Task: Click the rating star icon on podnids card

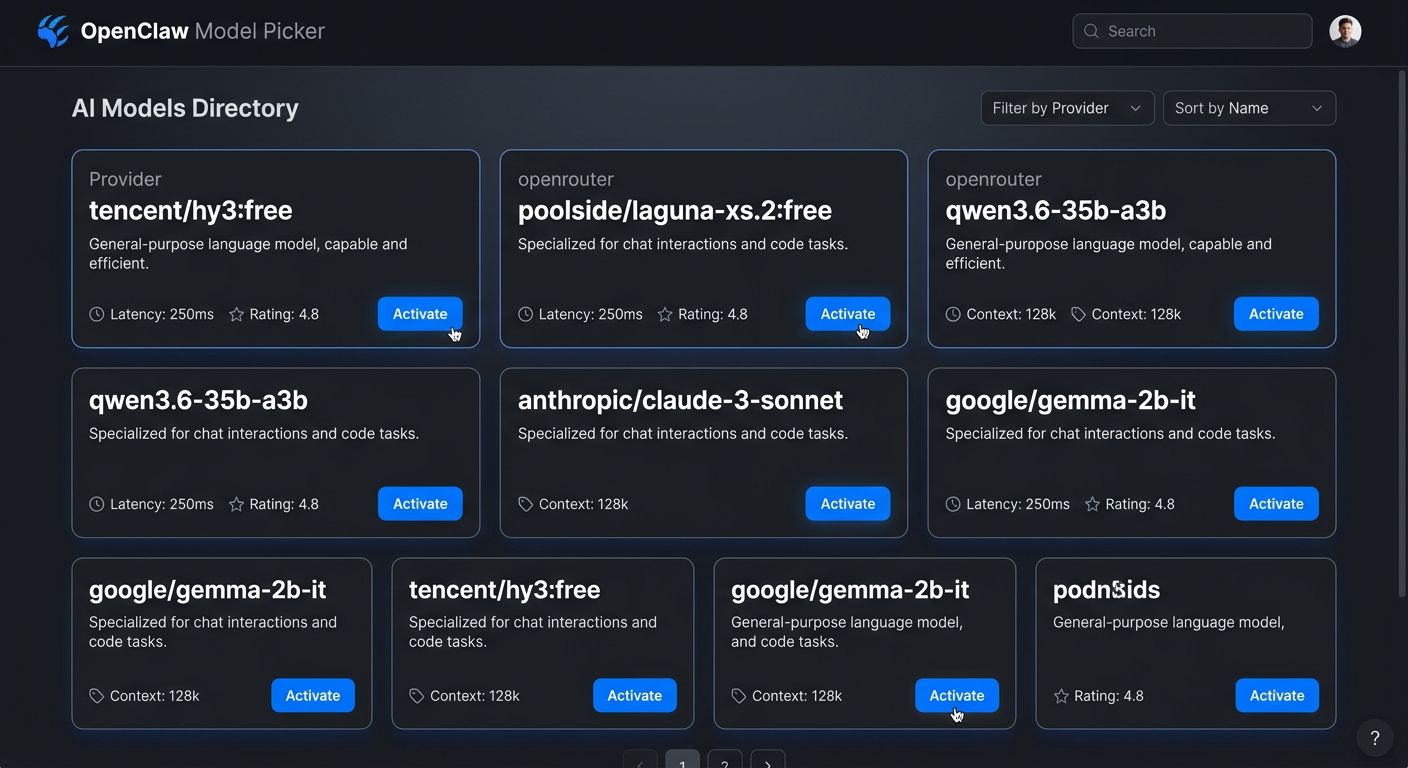Action: click(1061, 696)
